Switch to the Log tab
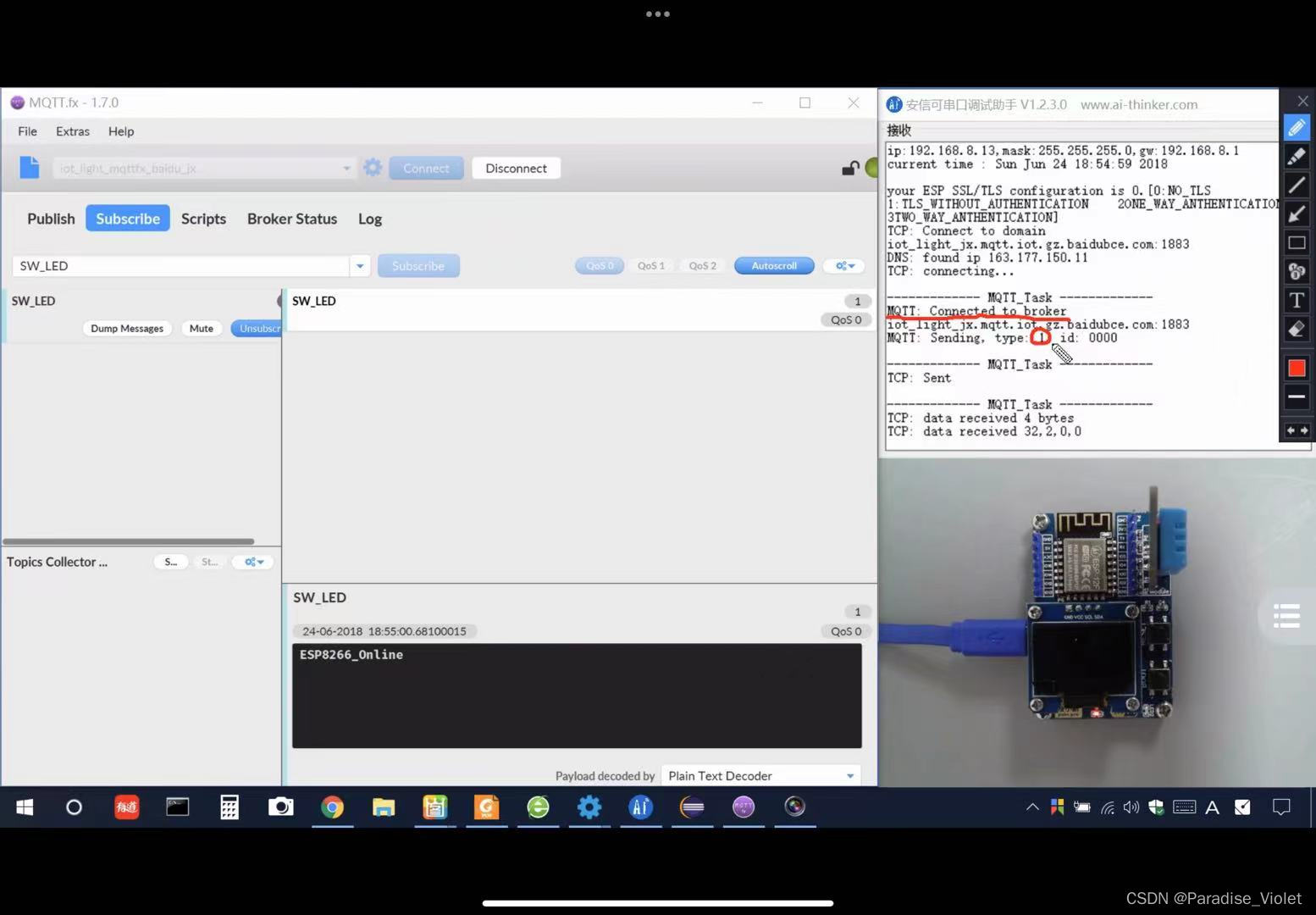Image resolution: width=1316 pixels, height=915 pixels. coord(370,219)
